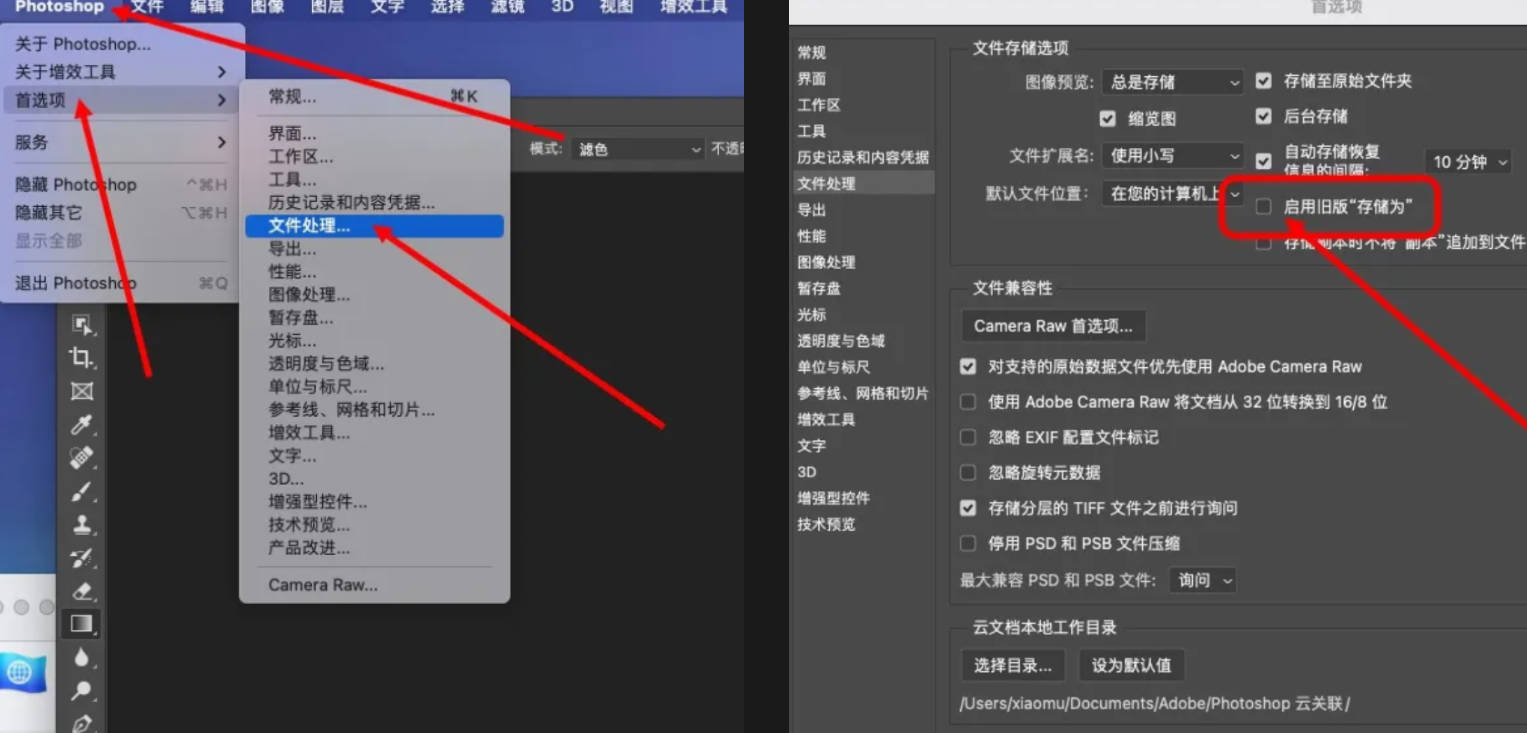
Task: Select the Crop tool
Action: [x=82, y=358]
